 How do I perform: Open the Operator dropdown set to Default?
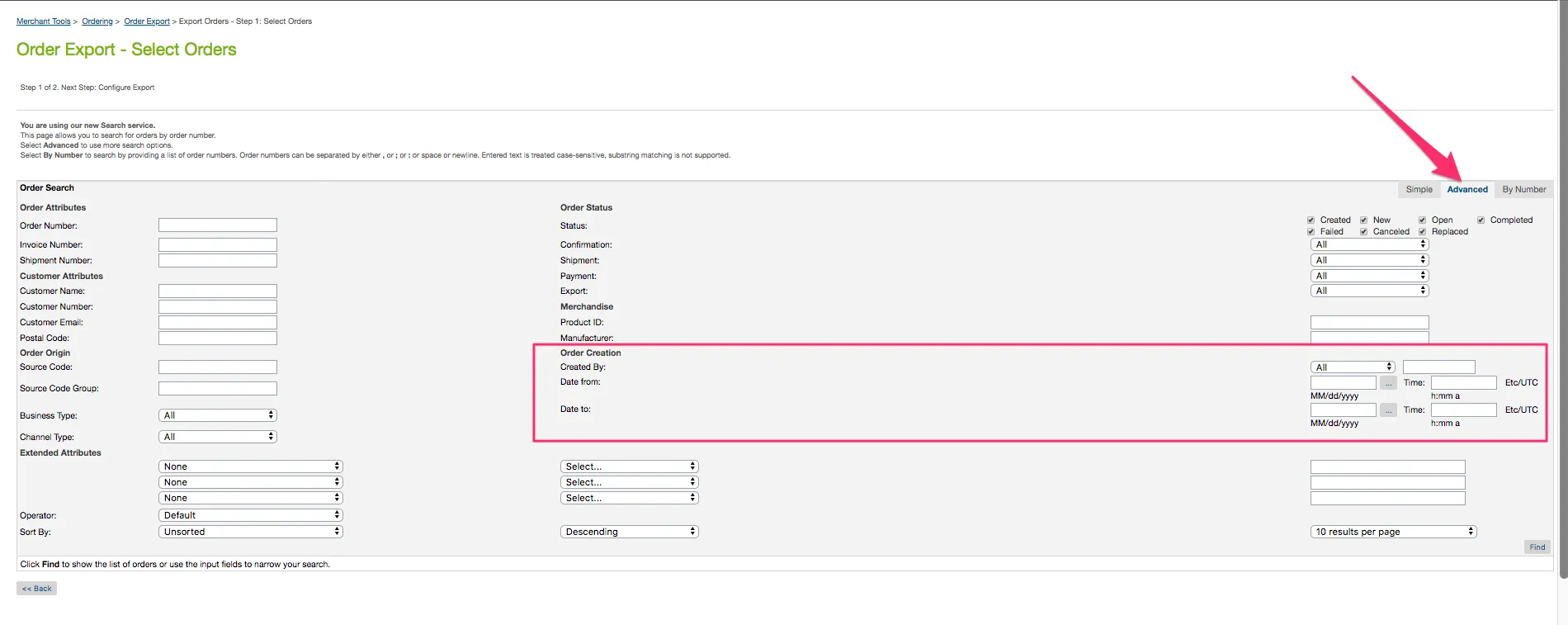(x=250, y=515)
